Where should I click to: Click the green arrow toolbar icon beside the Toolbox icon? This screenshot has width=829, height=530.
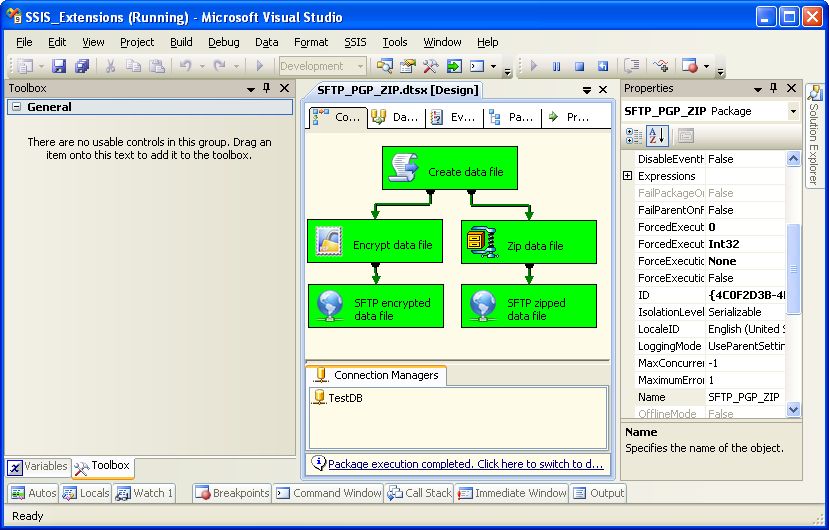coord(454,66)
